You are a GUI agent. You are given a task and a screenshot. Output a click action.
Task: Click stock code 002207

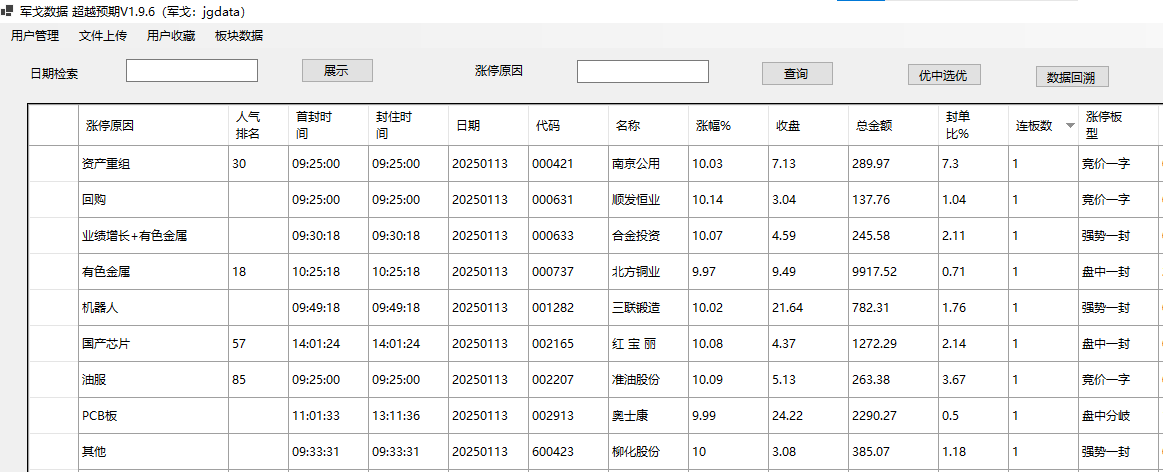tap(569, 380)
